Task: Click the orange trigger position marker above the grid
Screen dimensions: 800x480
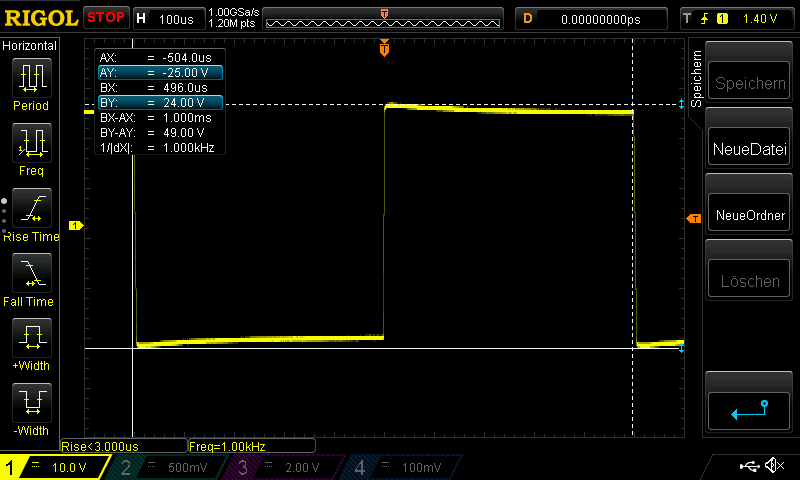Action: tap(384, 48)
